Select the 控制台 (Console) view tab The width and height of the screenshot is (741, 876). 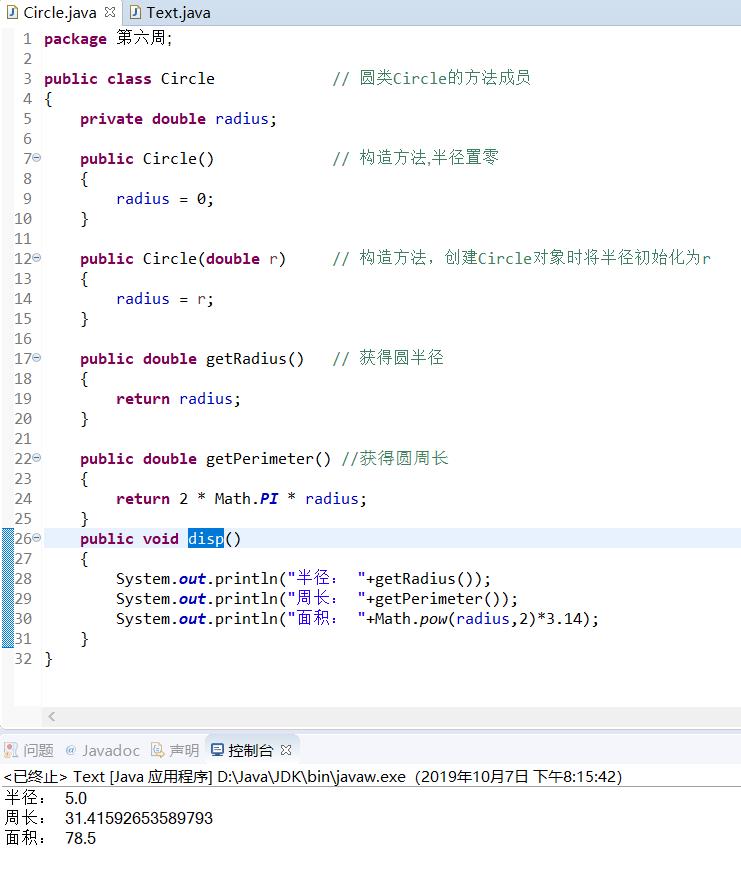250,750
